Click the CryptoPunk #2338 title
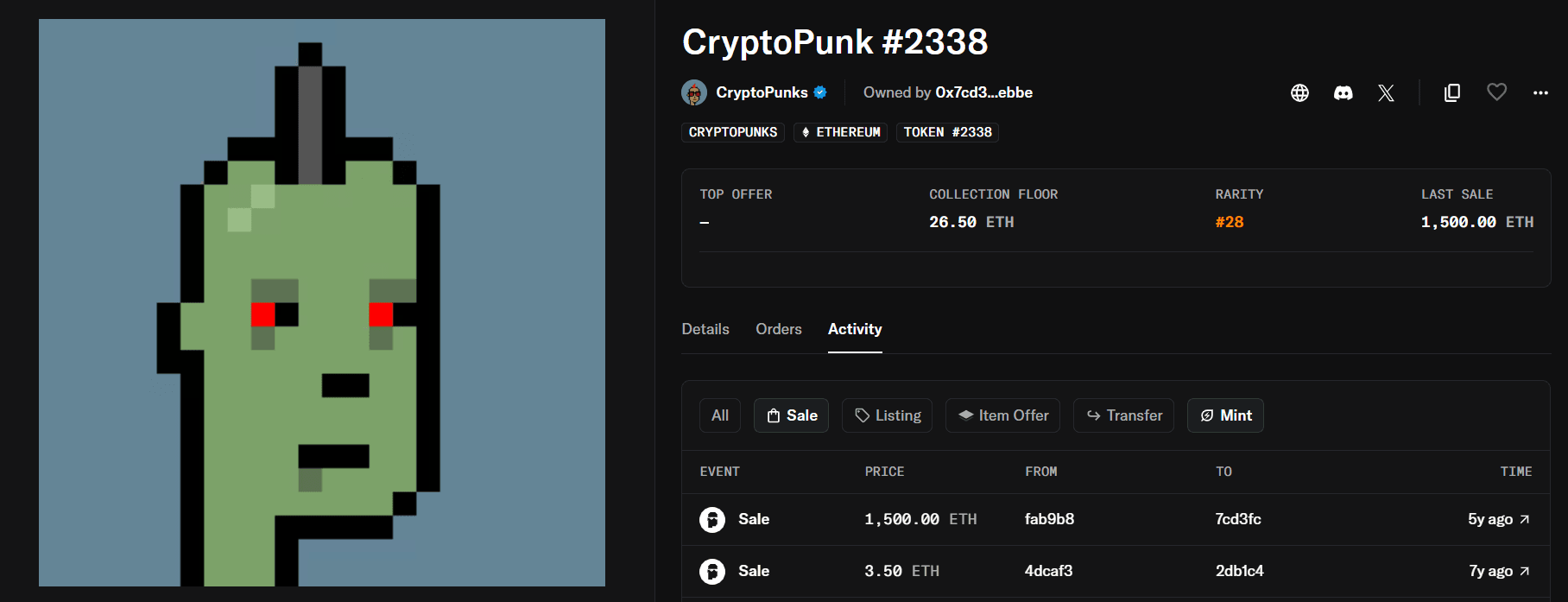Image resolution: width=1568 pixels, height=602 pixels. [x=835, y=41]
